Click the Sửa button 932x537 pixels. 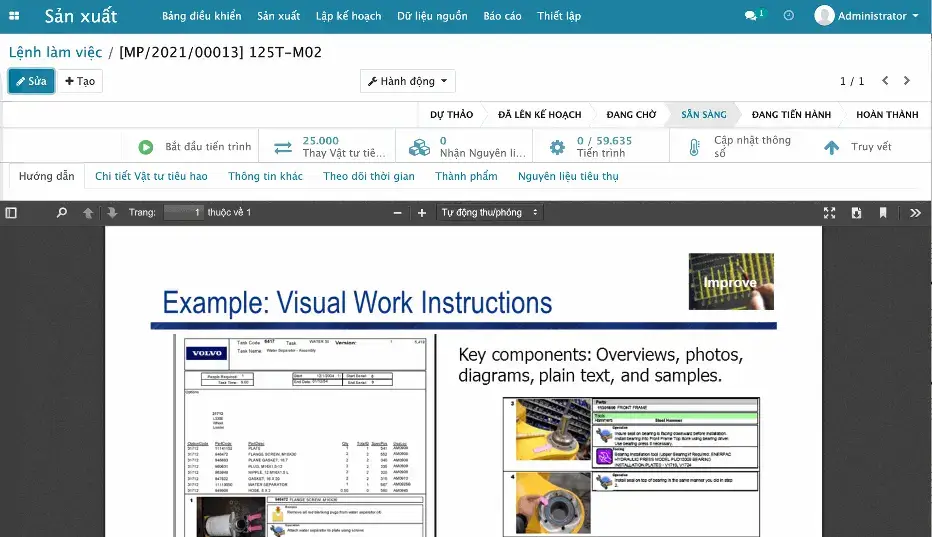coord(31,81)
